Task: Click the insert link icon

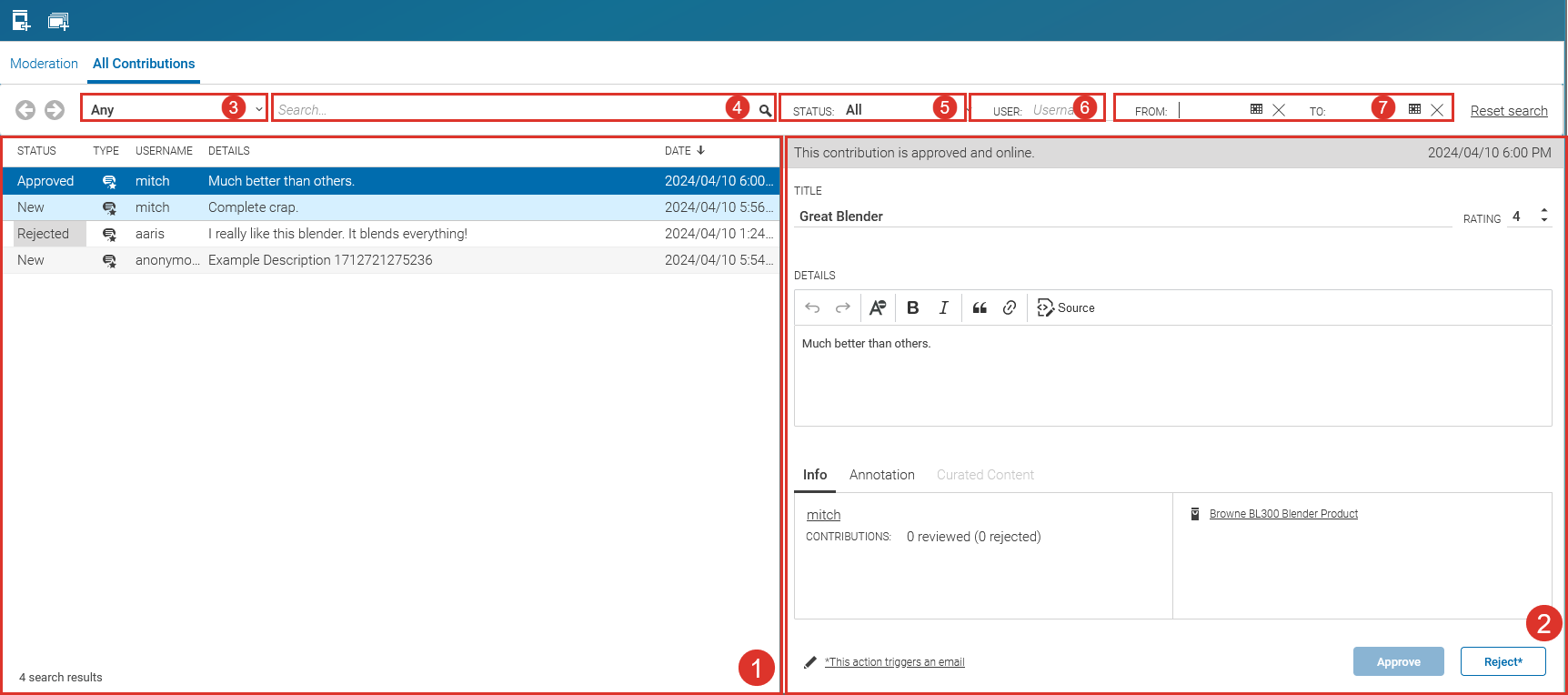Action: [x=1010, y=308]
